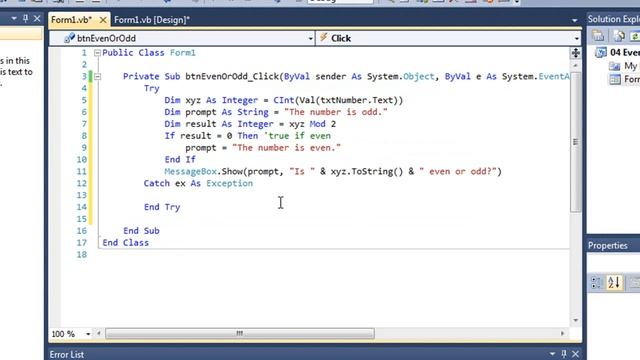
Task: Open the left panel window position dropdown arrow
Action: tap(14, 18)
